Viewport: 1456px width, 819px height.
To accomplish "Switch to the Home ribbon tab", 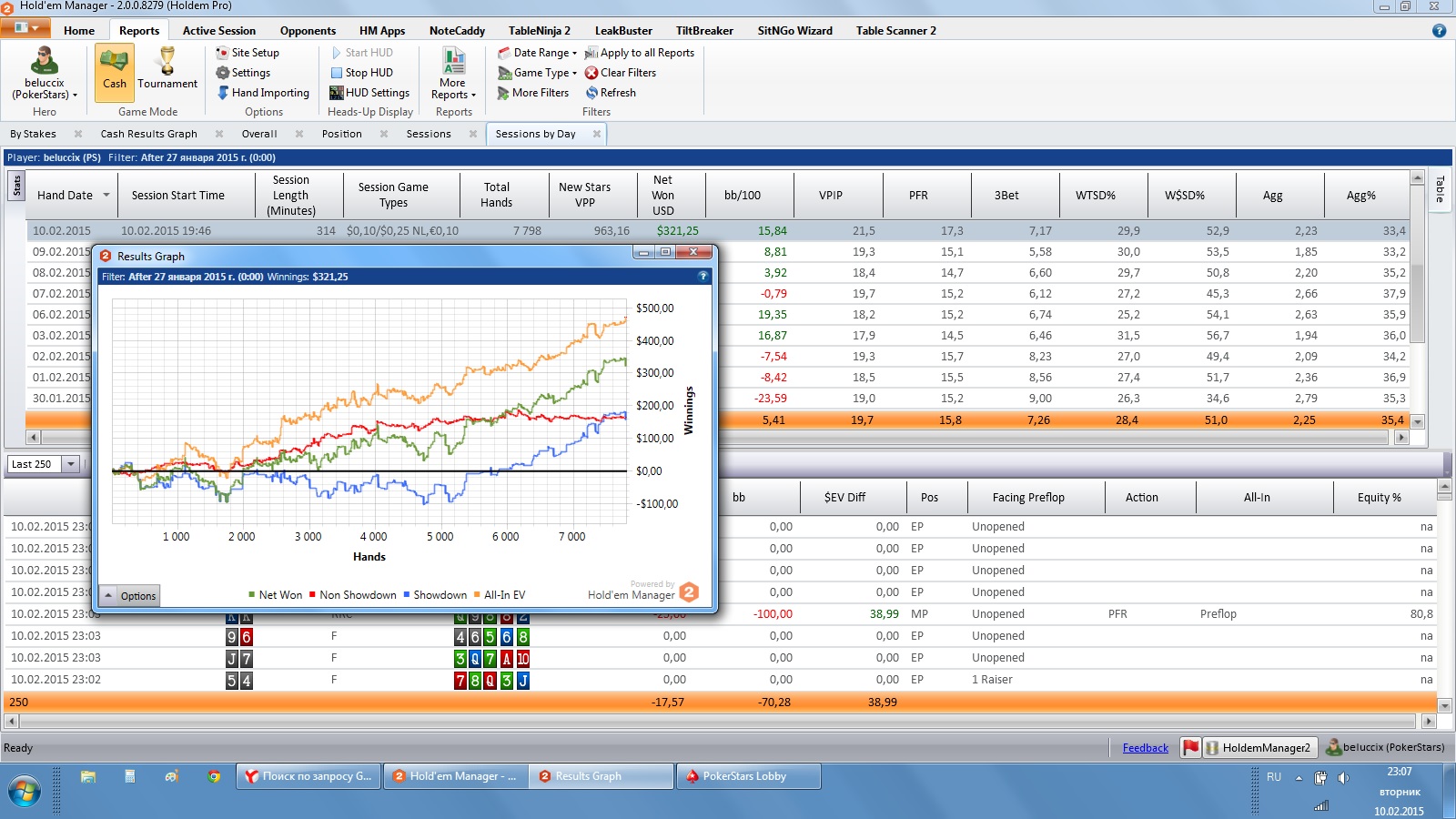I will pos(79,30).
